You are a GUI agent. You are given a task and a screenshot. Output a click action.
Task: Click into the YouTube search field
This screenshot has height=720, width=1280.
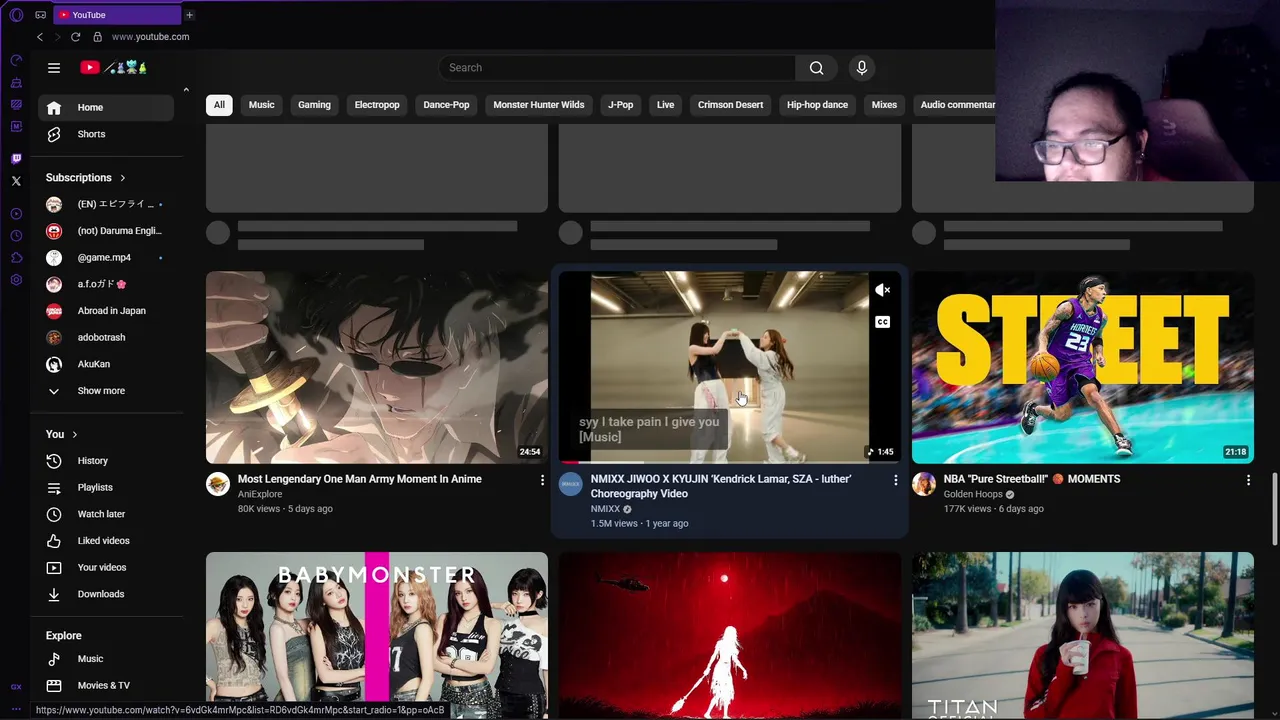[x=617, y=68]
